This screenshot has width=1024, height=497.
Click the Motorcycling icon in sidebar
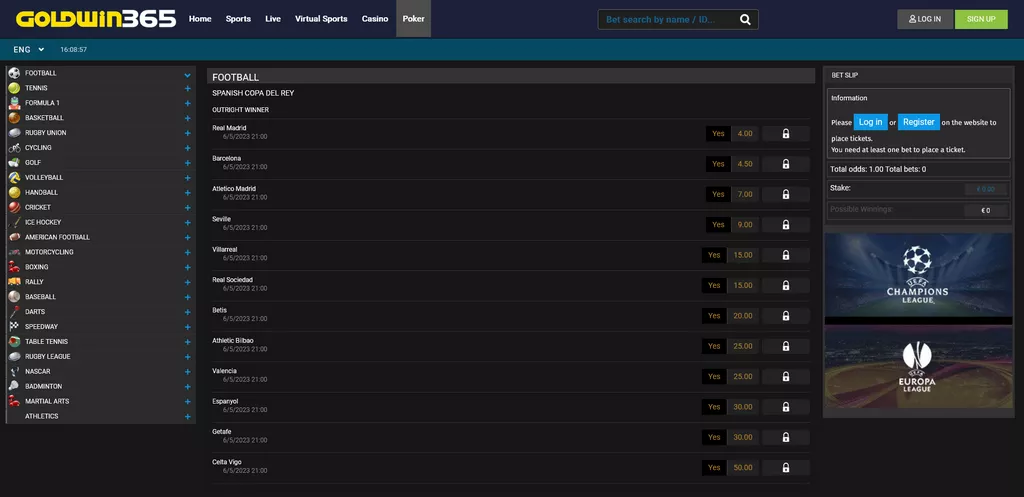(x=14, y=252)
